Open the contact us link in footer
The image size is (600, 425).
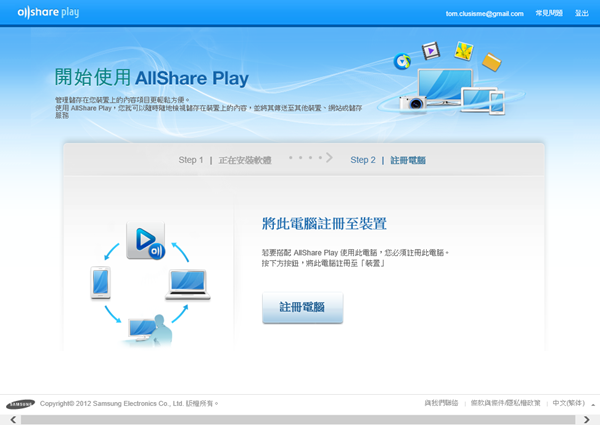point(441,403)
